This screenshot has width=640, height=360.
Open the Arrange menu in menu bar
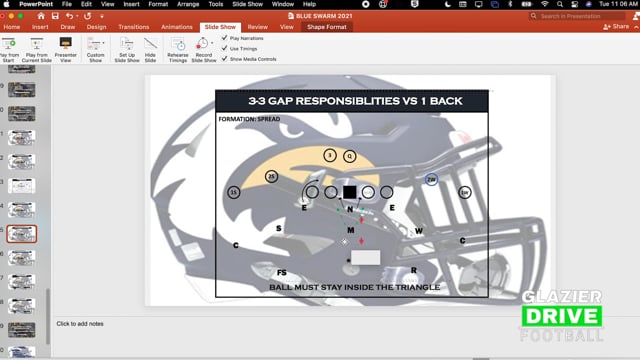[188, 4]
